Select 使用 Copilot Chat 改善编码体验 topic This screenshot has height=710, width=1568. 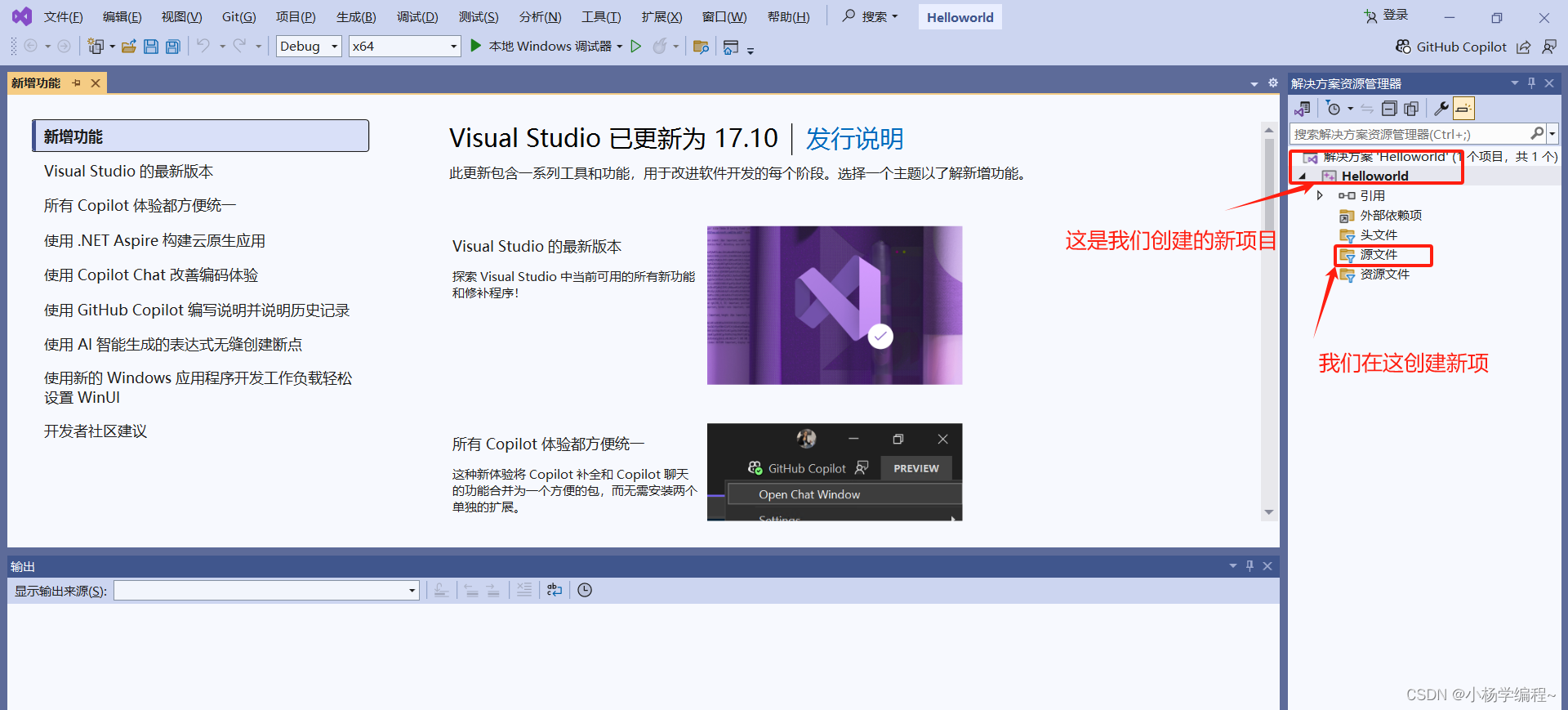[151, 275]
